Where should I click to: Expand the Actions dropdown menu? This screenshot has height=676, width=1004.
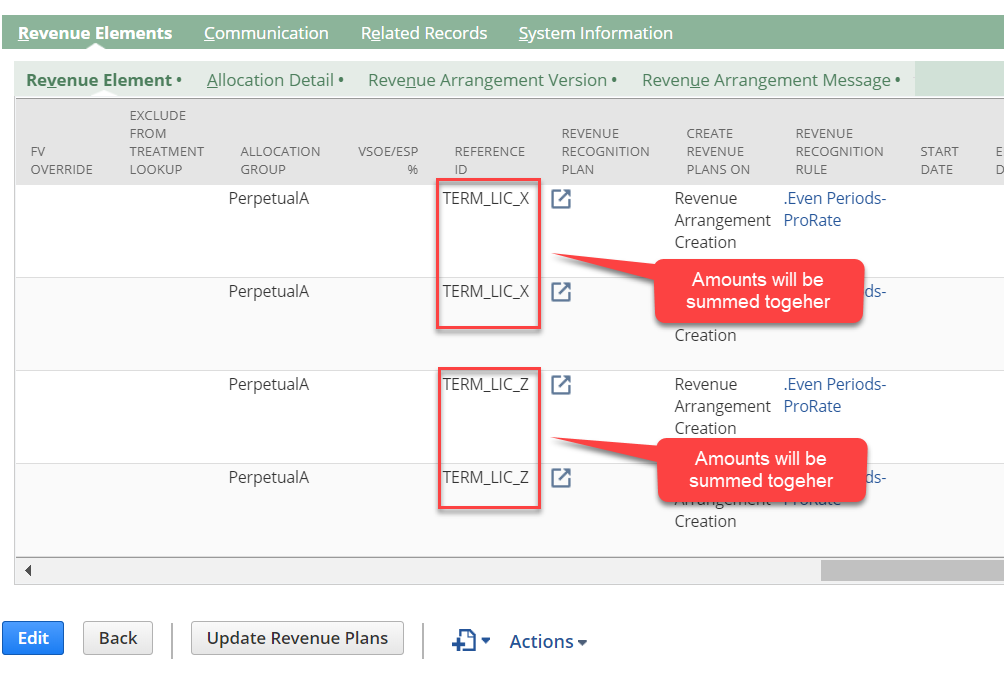coord(548,642)
